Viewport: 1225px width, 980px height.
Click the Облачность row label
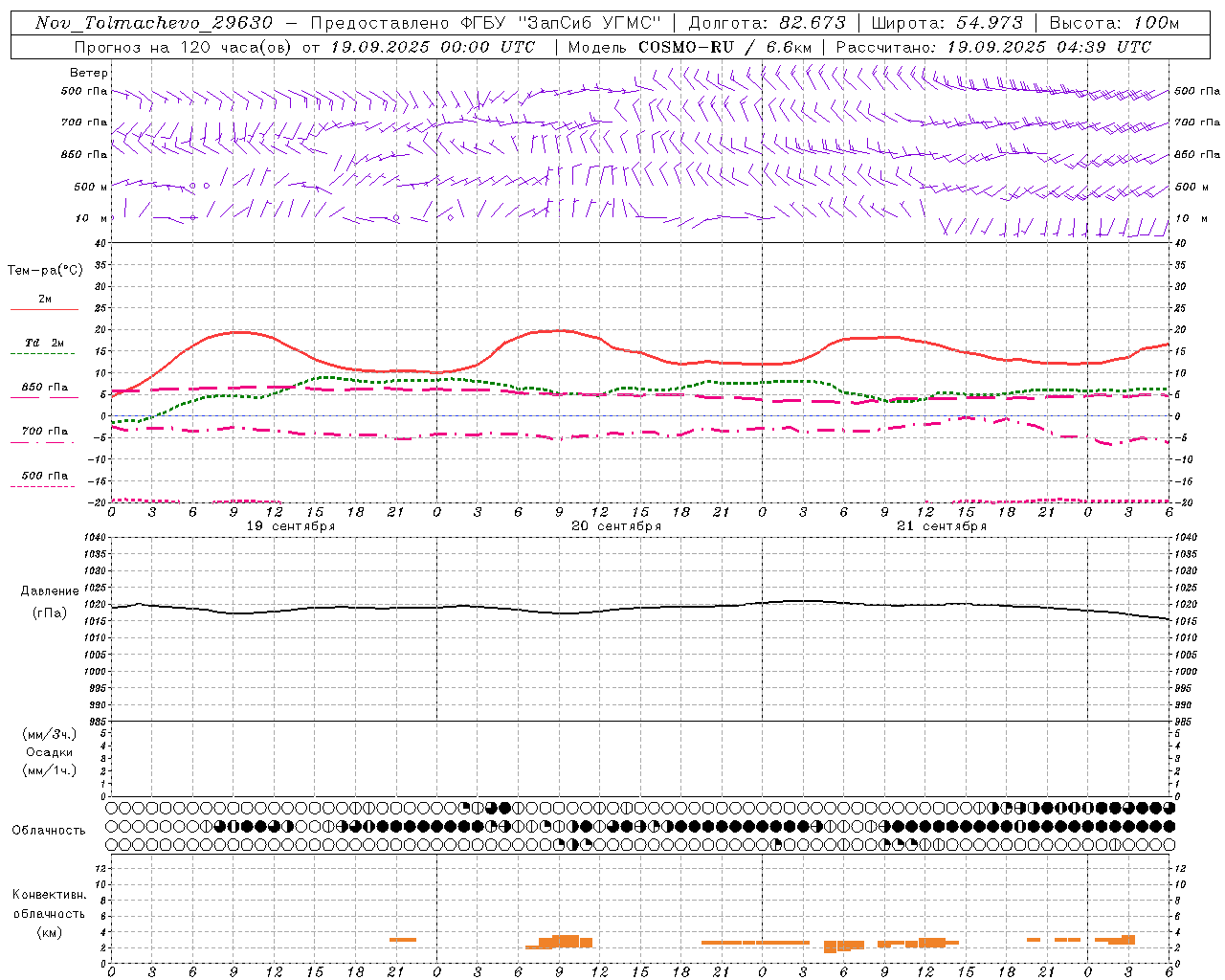click(49, 831)
